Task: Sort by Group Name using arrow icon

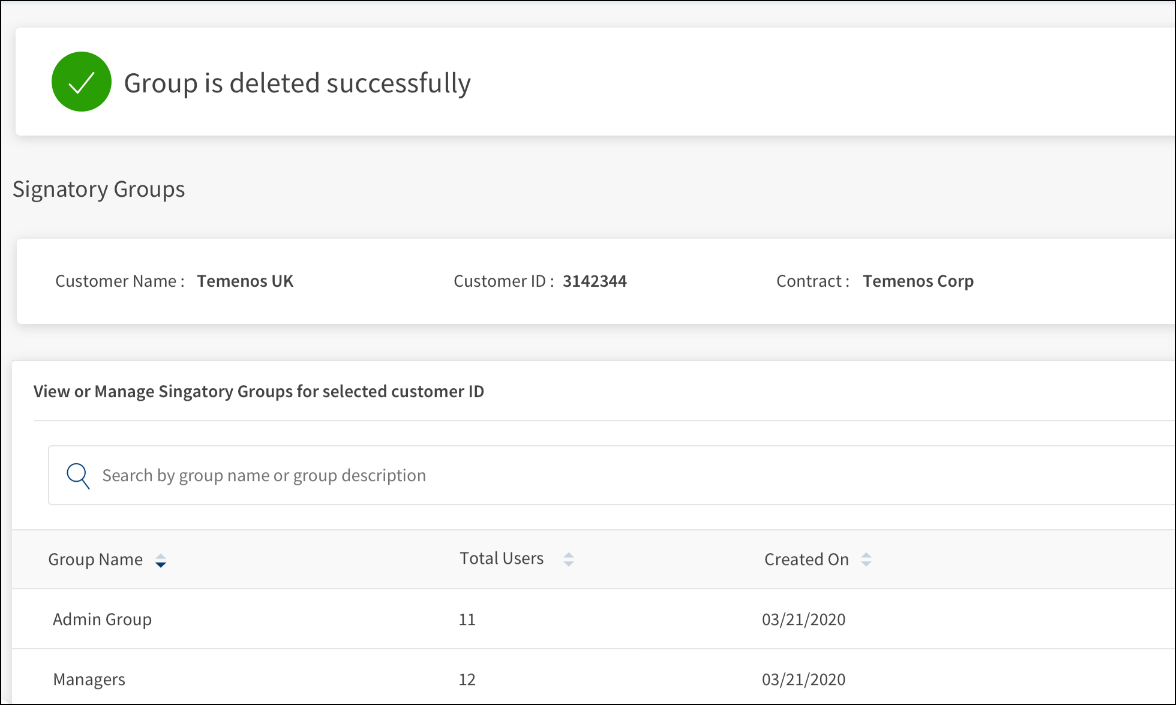Action: [161, 561]
